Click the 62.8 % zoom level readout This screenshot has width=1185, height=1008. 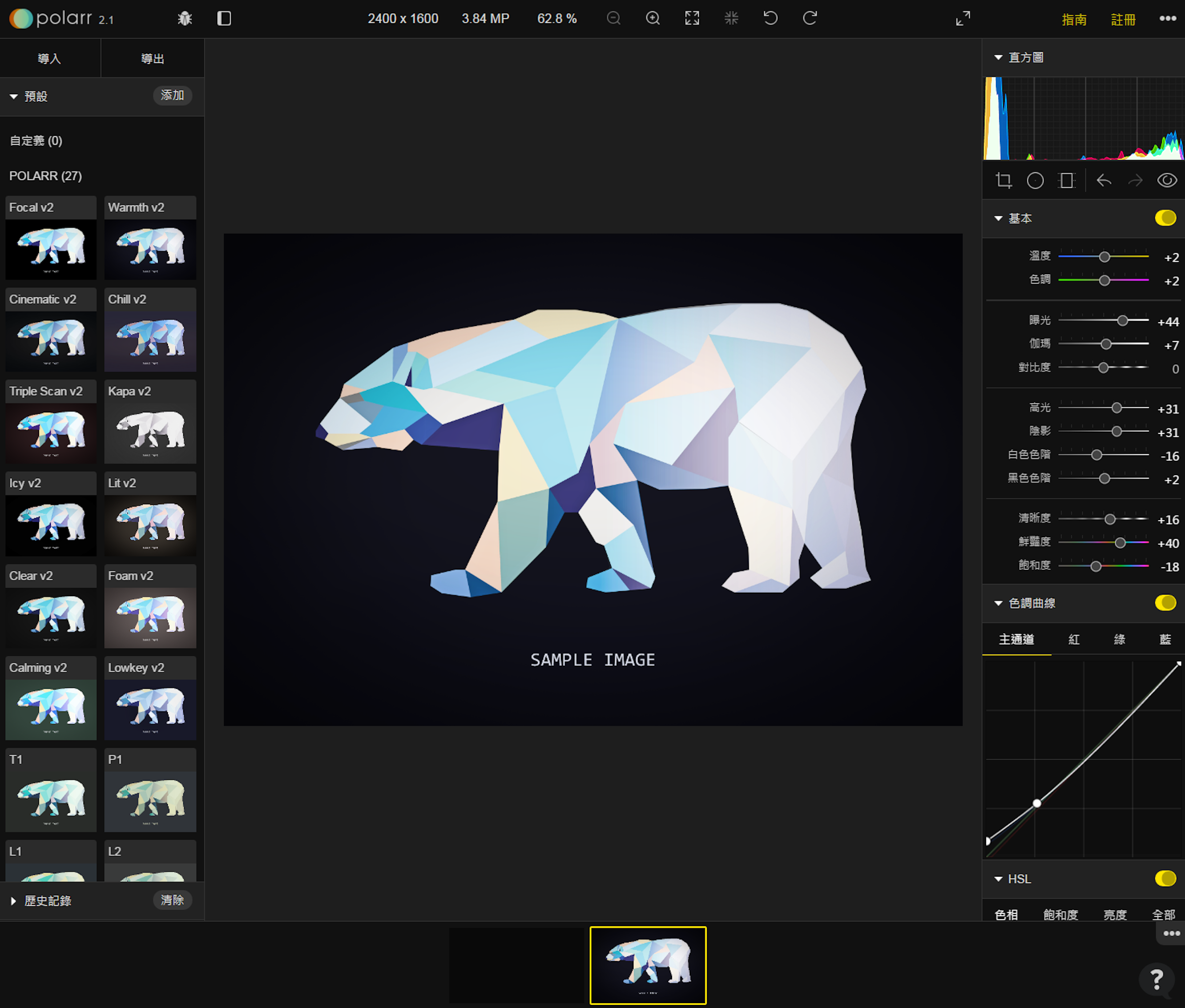557,19
